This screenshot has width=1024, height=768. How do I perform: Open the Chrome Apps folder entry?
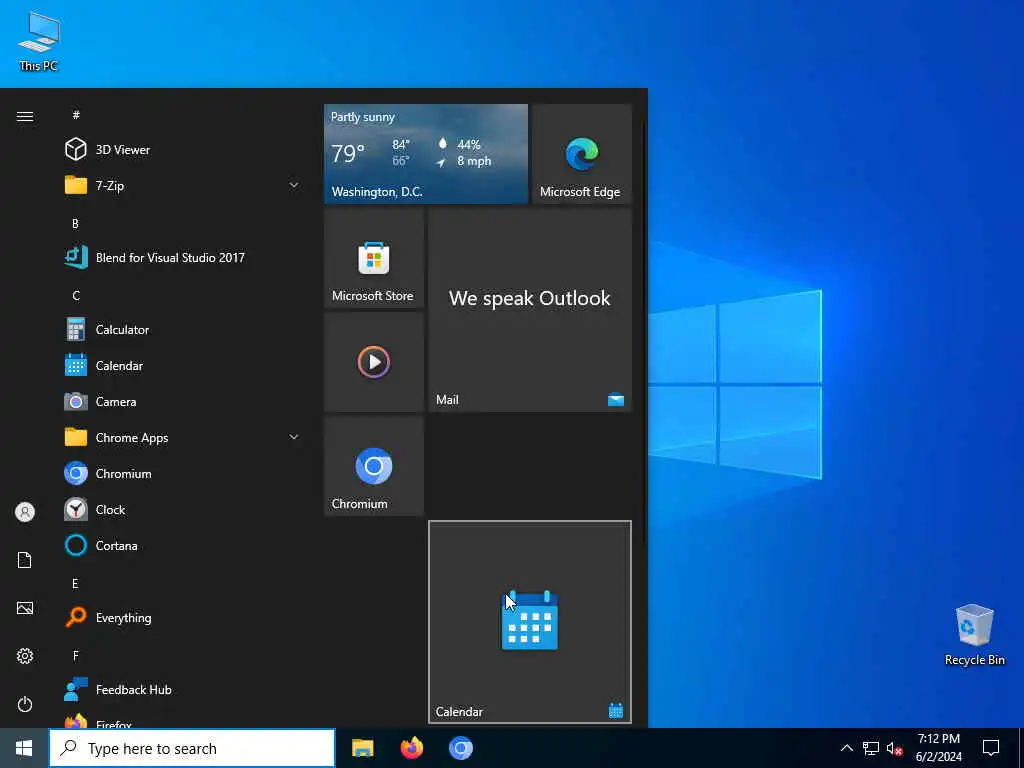pyautogui.click(x=183, y=438)
